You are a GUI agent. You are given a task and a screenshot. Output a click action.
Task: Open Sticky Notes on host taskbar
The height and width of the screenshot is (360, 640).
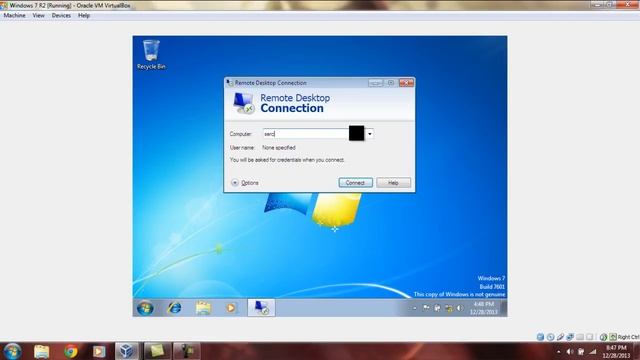coord(157,351)
